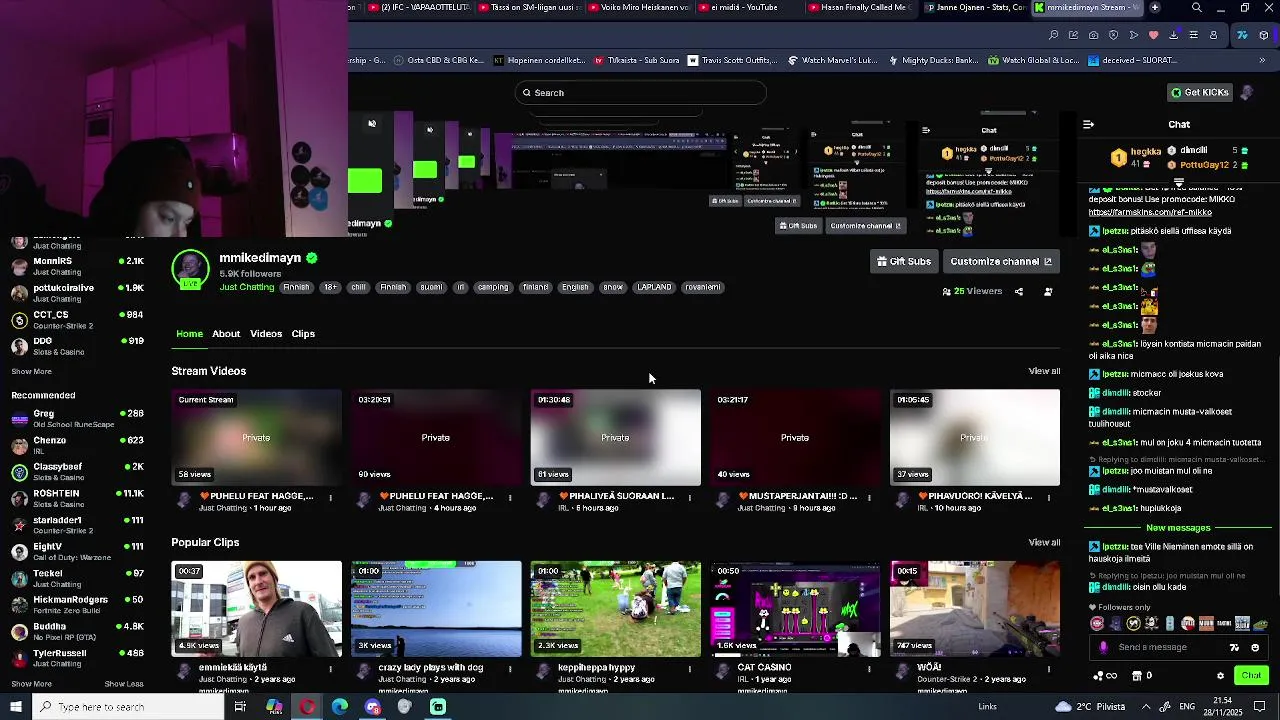Click the 7TV icon in chat input
Viewport: 1280px width, 720px height.
(x=1234, y=648)
